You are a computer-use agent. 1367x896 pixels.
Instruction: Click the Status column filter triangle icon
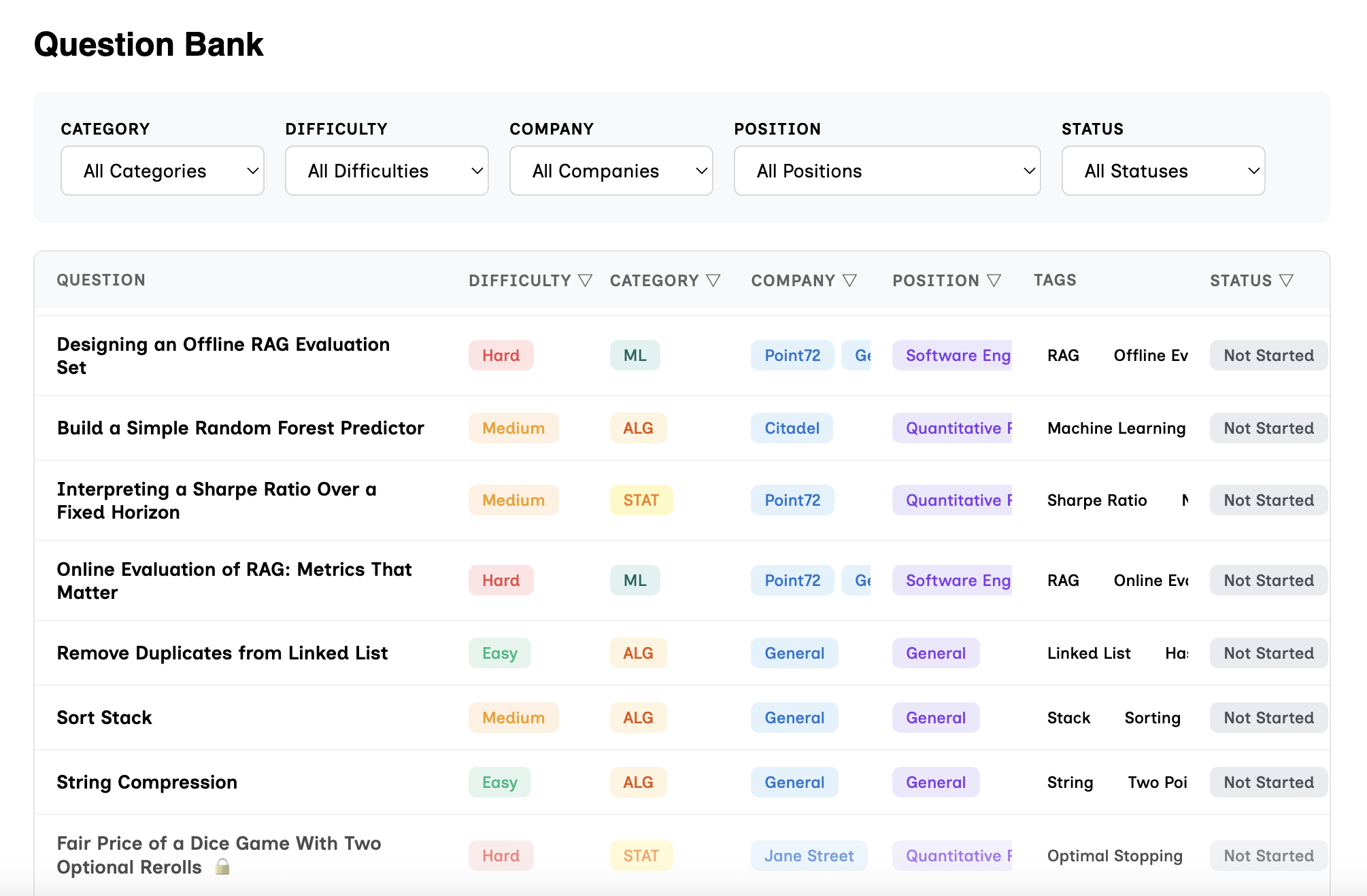1285,281
